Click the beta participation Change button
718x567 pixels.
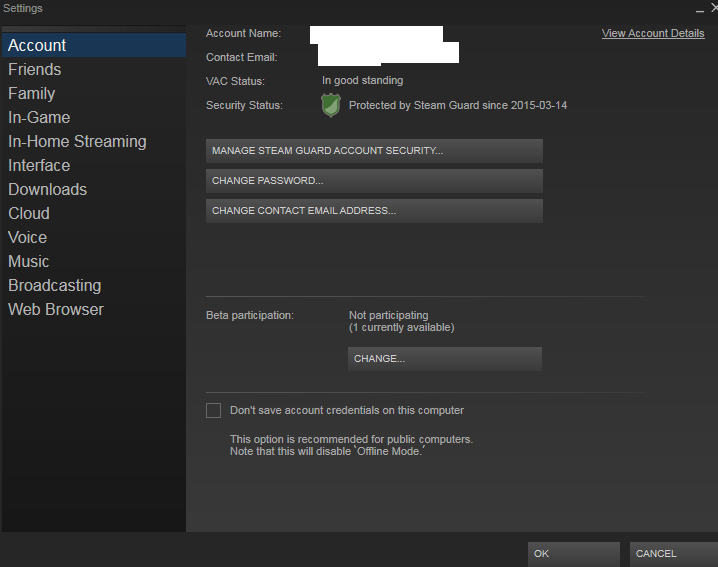point(445,359)
